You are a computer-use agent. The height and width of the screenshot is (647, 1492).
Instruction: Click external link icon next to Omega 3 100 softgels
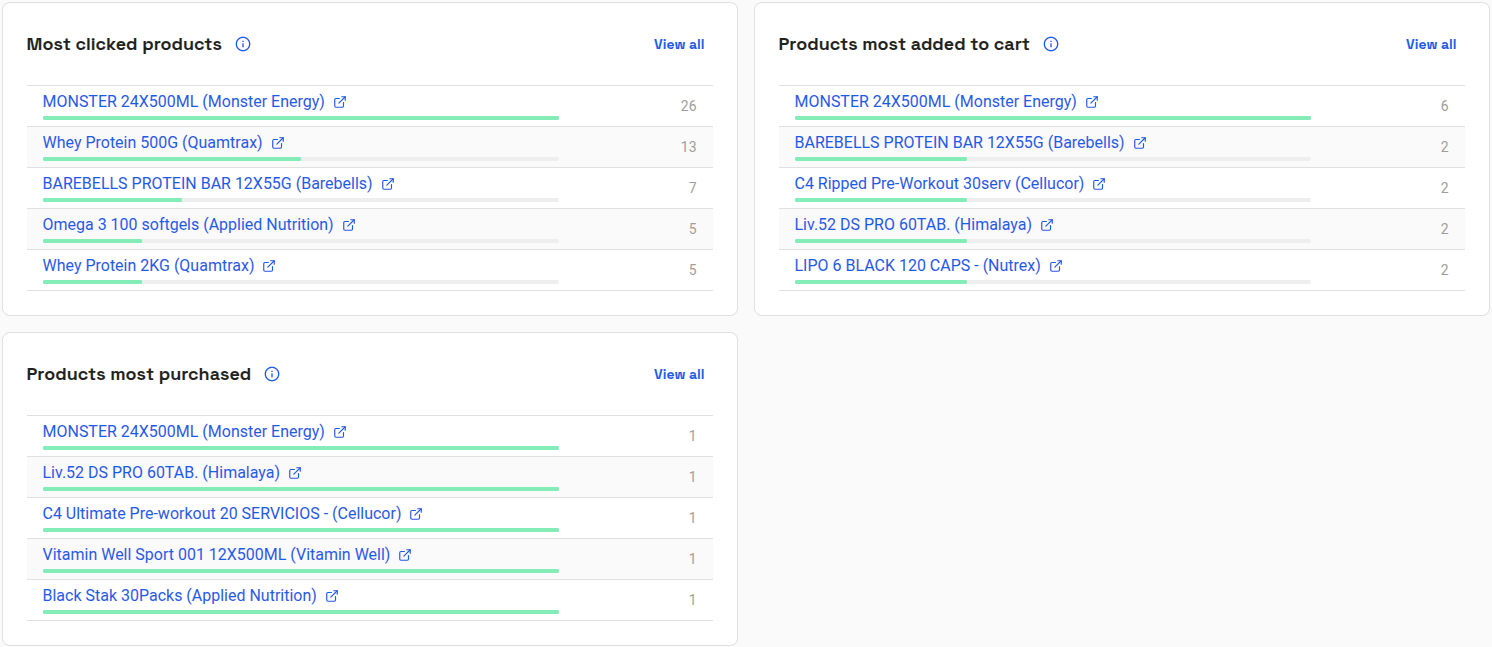349,225
